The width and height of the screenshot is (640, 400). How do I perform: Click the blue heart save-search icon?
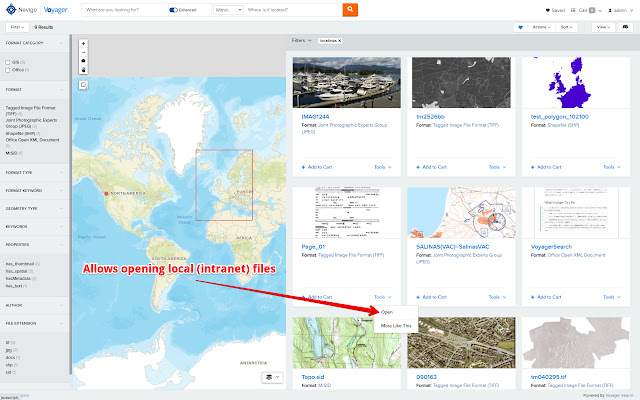pos(520,27)
